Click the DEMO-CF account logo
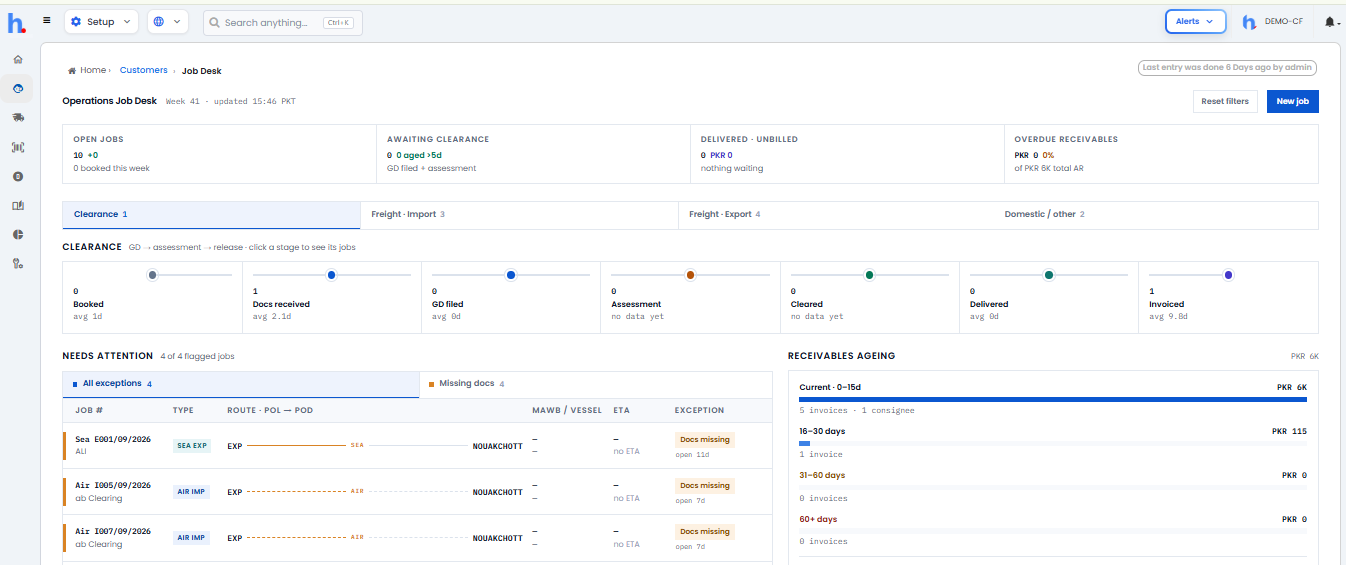1346x565 pixels. 1249,22
